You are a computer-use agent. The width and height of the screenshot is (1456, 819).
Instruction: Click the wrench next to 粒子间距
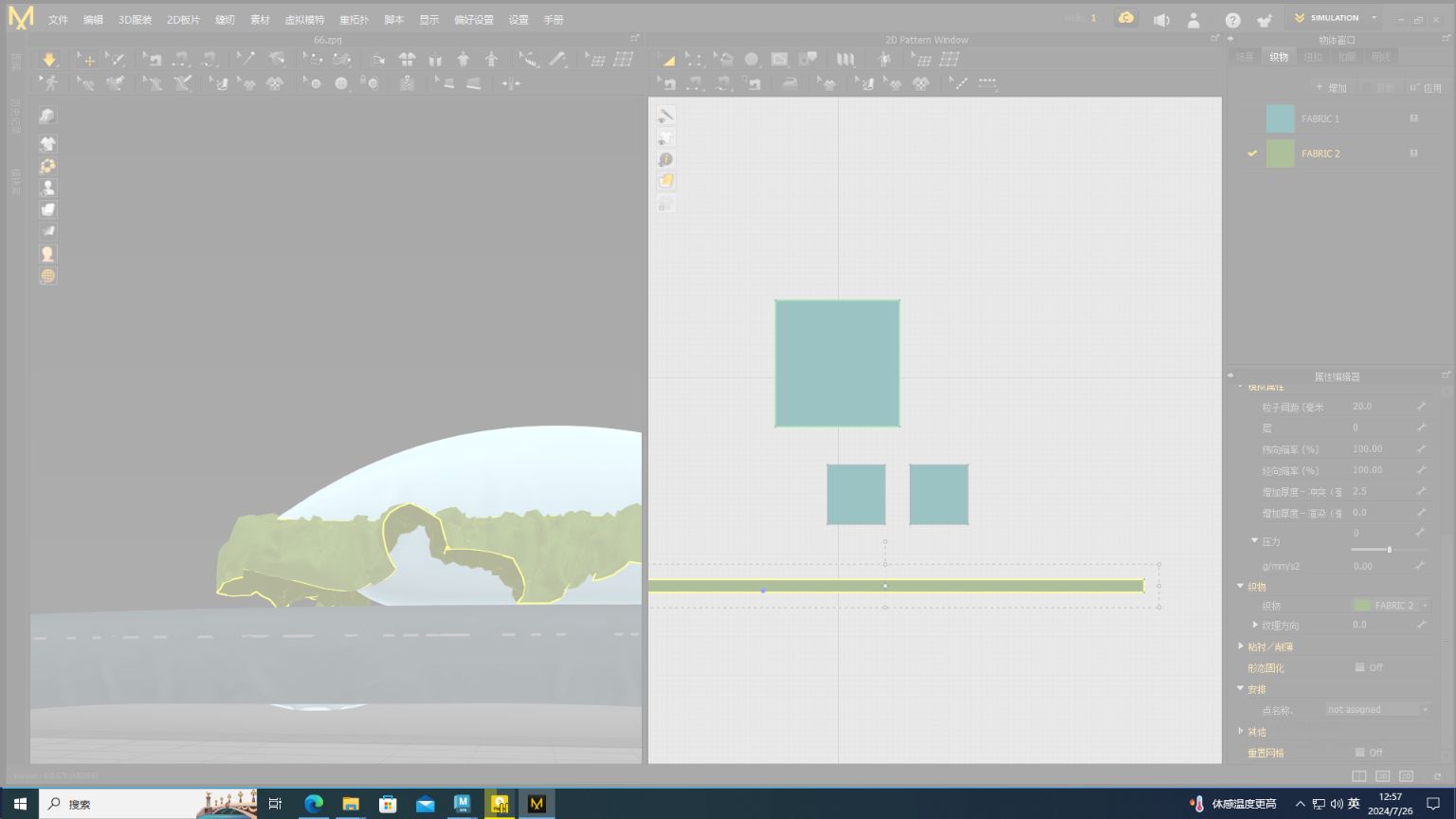[x=1421, y=406]
